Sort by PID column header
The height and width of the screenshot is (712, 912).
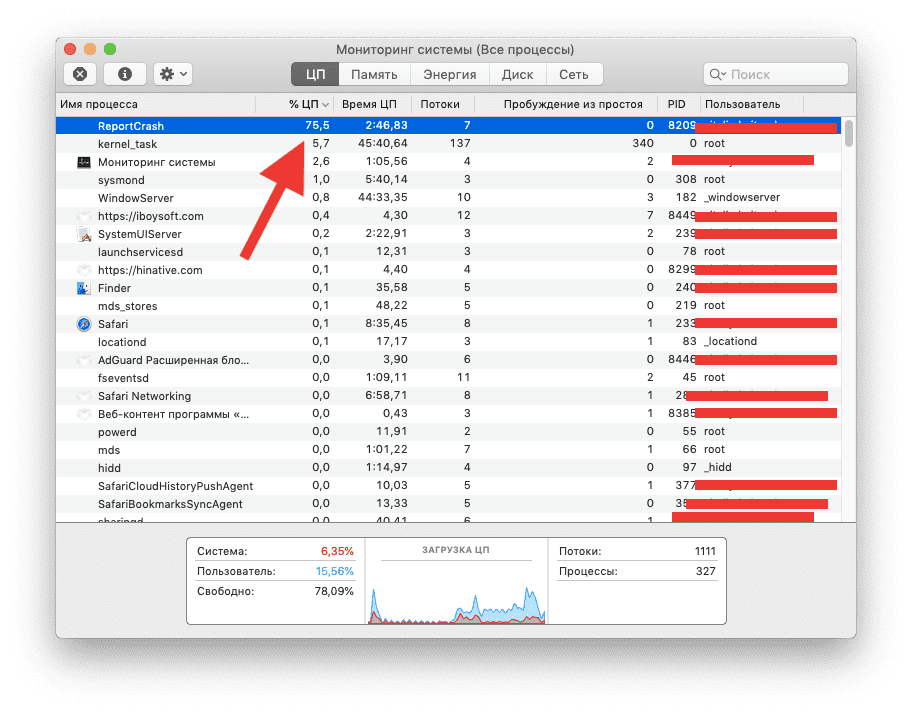tap(679, 105)
